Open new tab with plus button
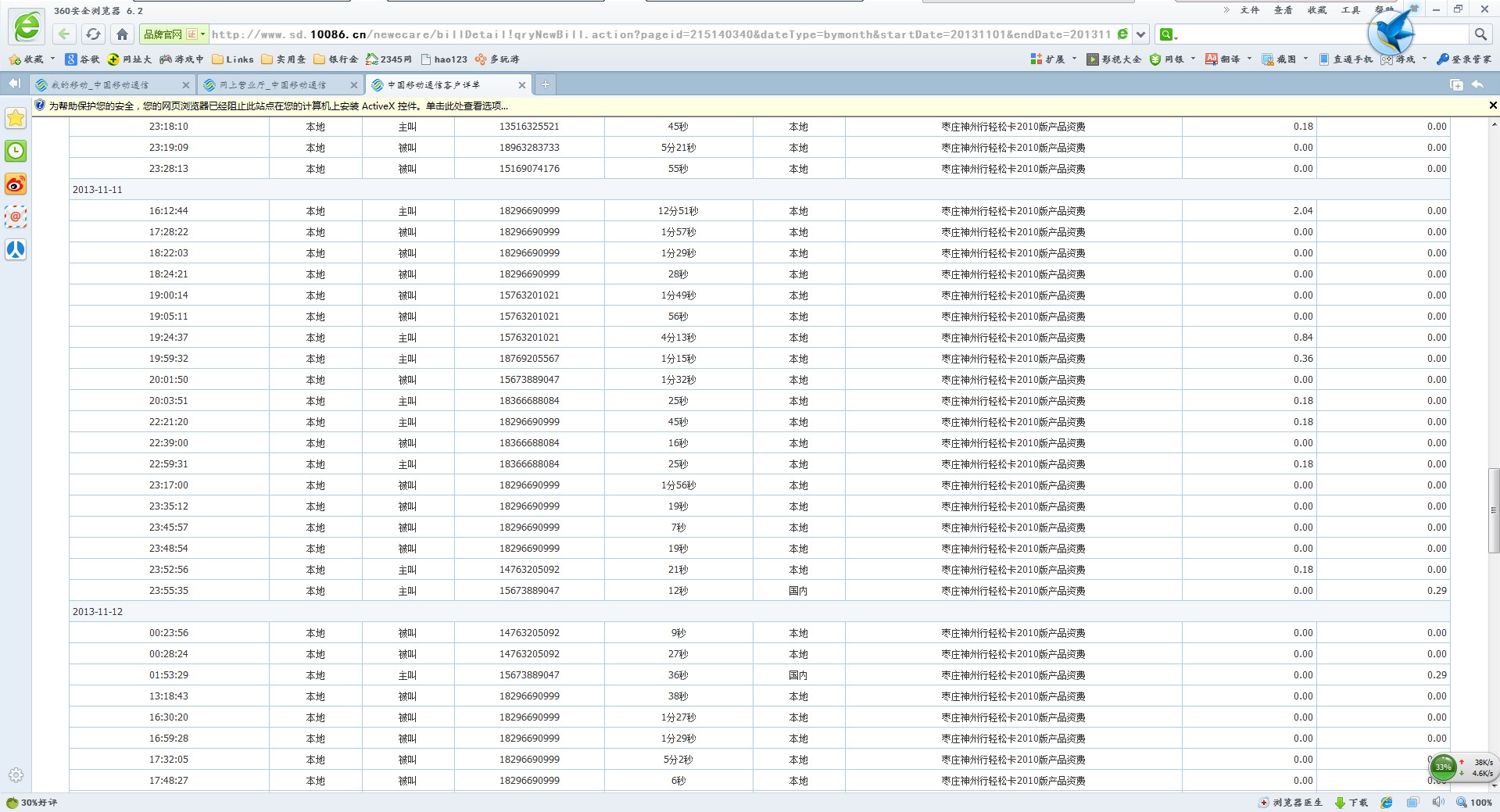The height and width of the screenshot is (812, 1500). [x=546, y=84]
